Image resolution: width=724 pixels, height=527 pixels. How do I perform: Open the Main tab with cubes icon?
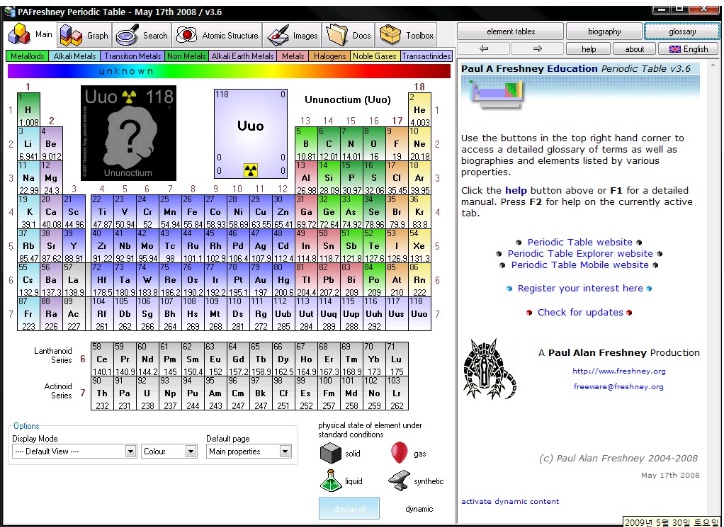(x=31, y=34)
